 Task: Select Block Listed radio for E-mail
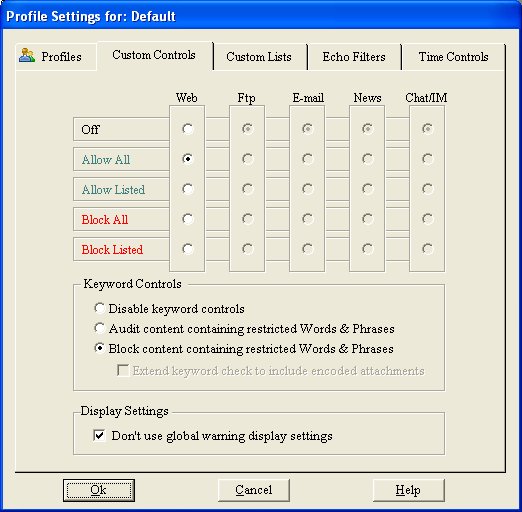point(307,249)
